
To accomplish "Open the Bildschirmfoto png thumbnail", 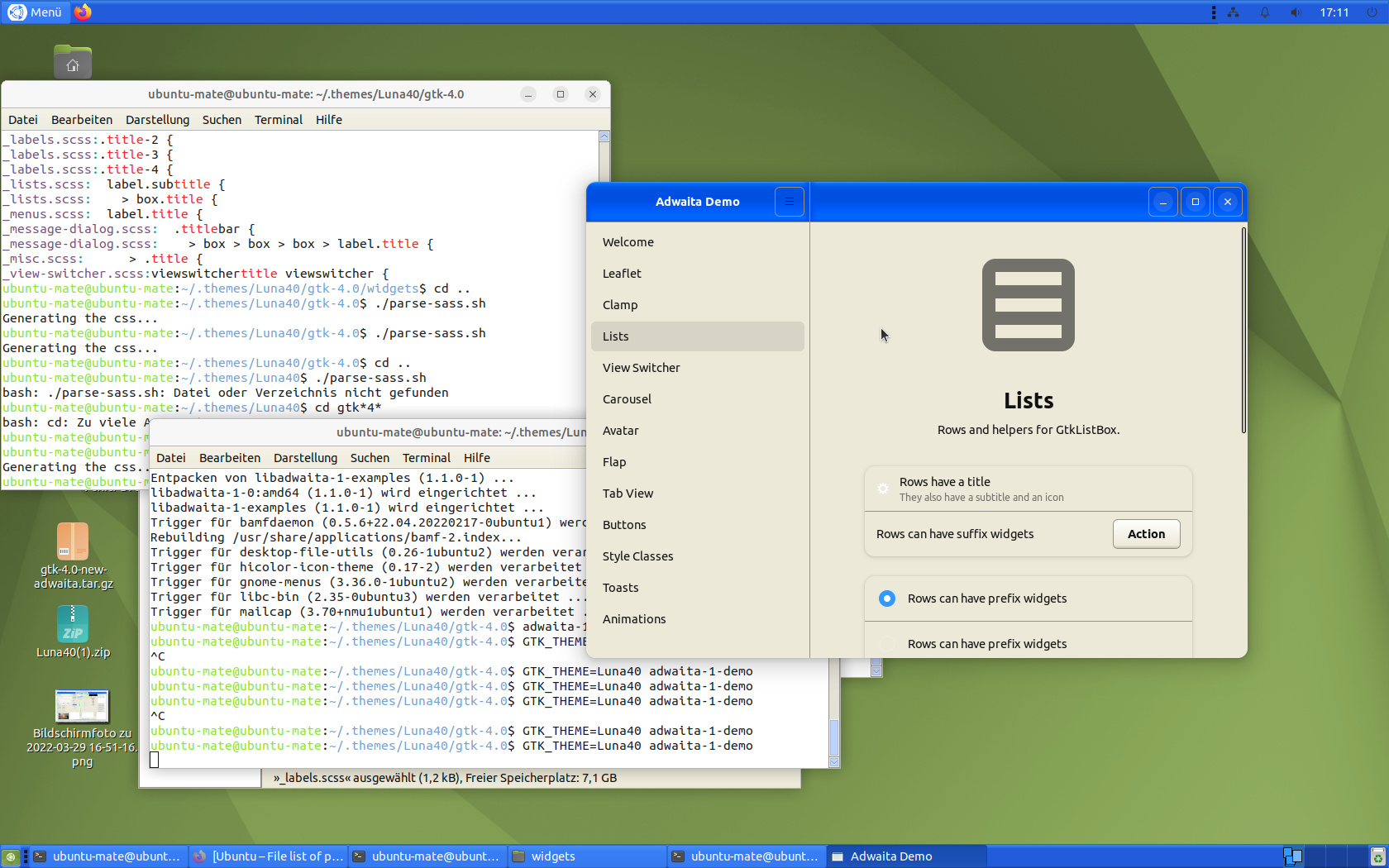I will pyautogui.click(x=82, y=706).
